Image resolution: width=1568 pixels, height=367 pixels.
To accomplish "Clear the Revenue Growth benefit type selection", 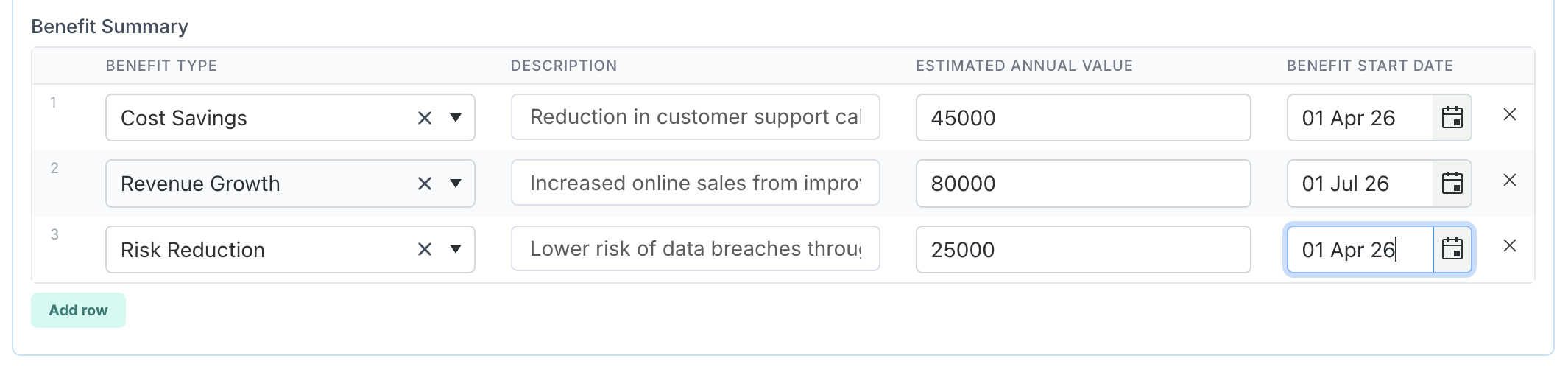I will point(425,183).
